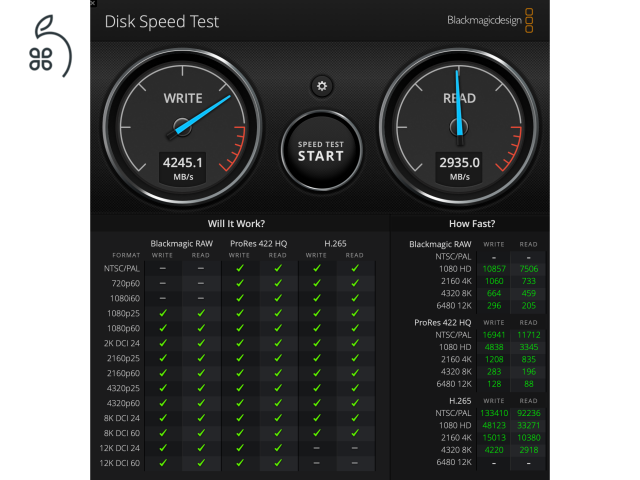Image resolution: width=640 pixels, height=480 pixels.
Task: Click Blackmagic RAW write dash for NTSC/PAL
Action: 162,268
